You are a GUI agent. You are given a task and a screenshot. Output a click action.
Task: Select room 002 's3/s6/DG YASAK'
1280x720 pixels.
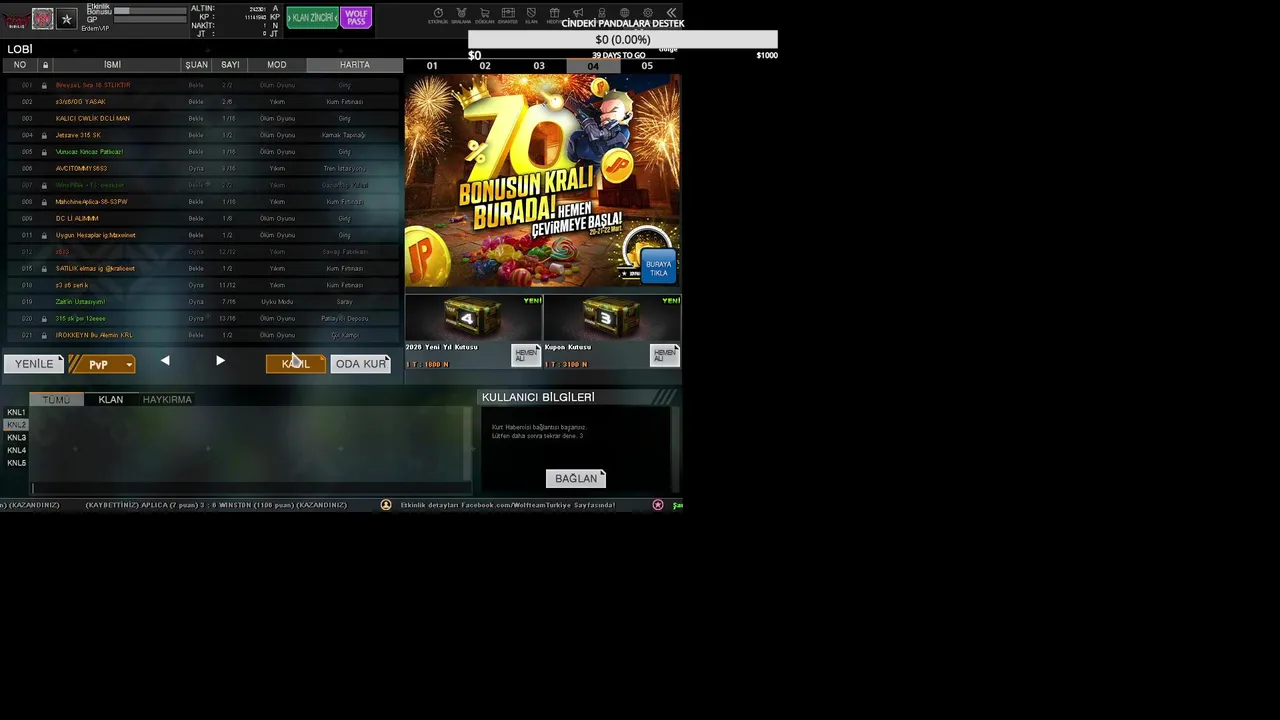[x=202, y=102]
